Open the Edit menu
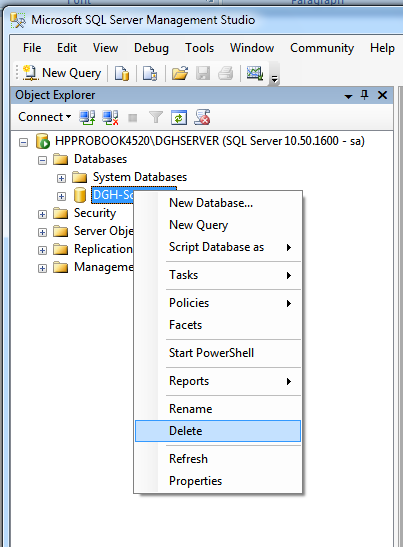The image size is (403, 547). point(67,48)
